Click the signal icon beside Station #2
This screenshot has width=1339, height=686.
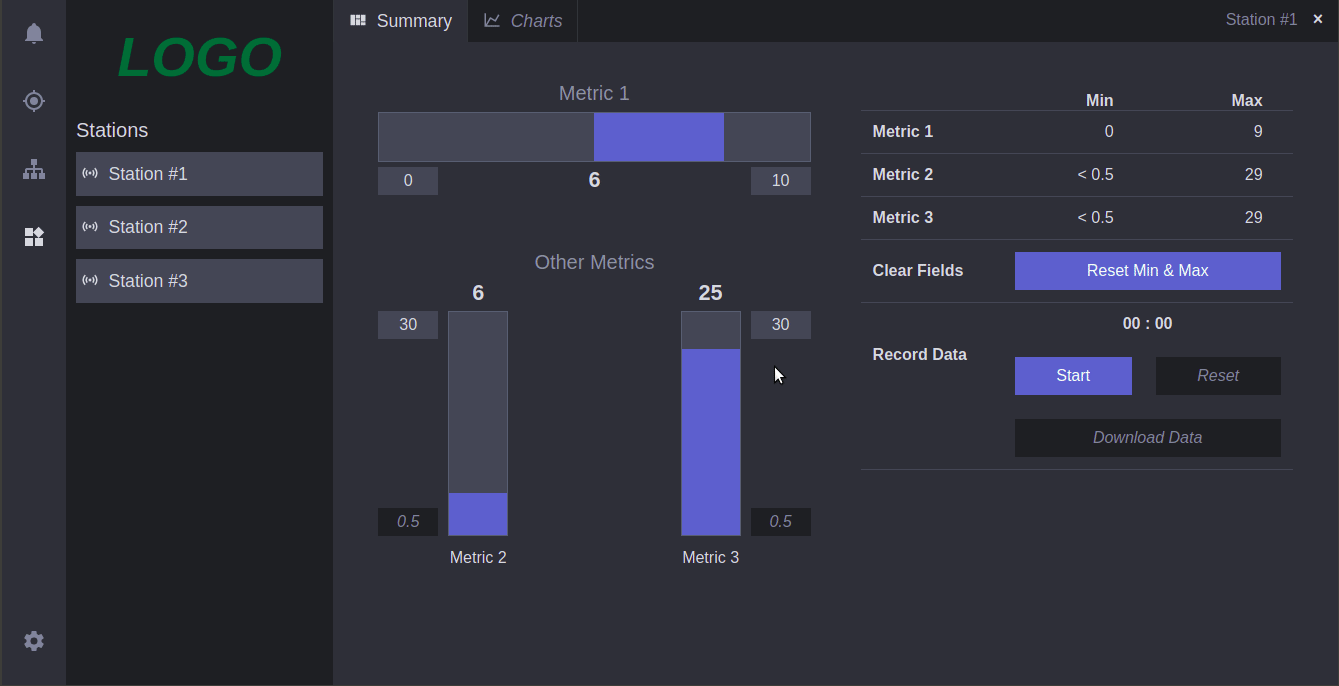point(90,227)
